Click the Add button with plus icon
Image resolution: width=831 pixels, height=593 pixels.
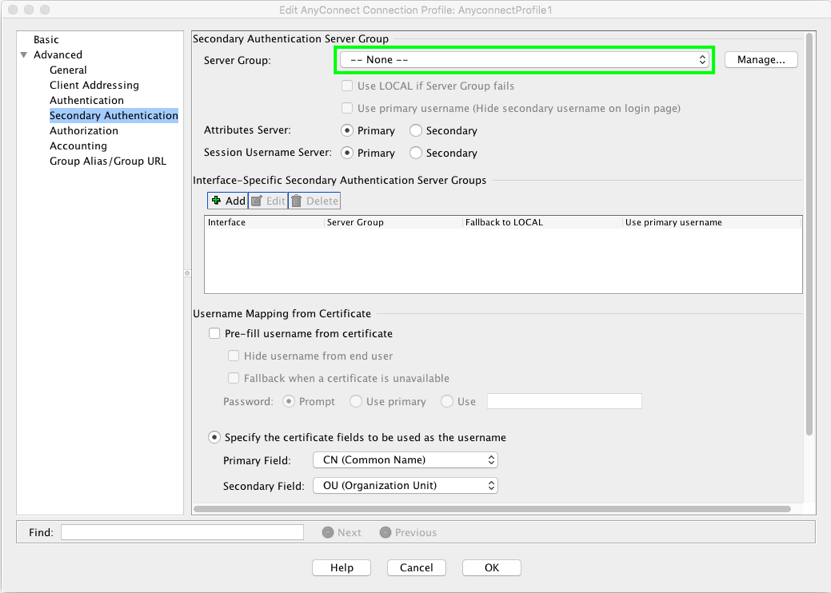(227, 201)
